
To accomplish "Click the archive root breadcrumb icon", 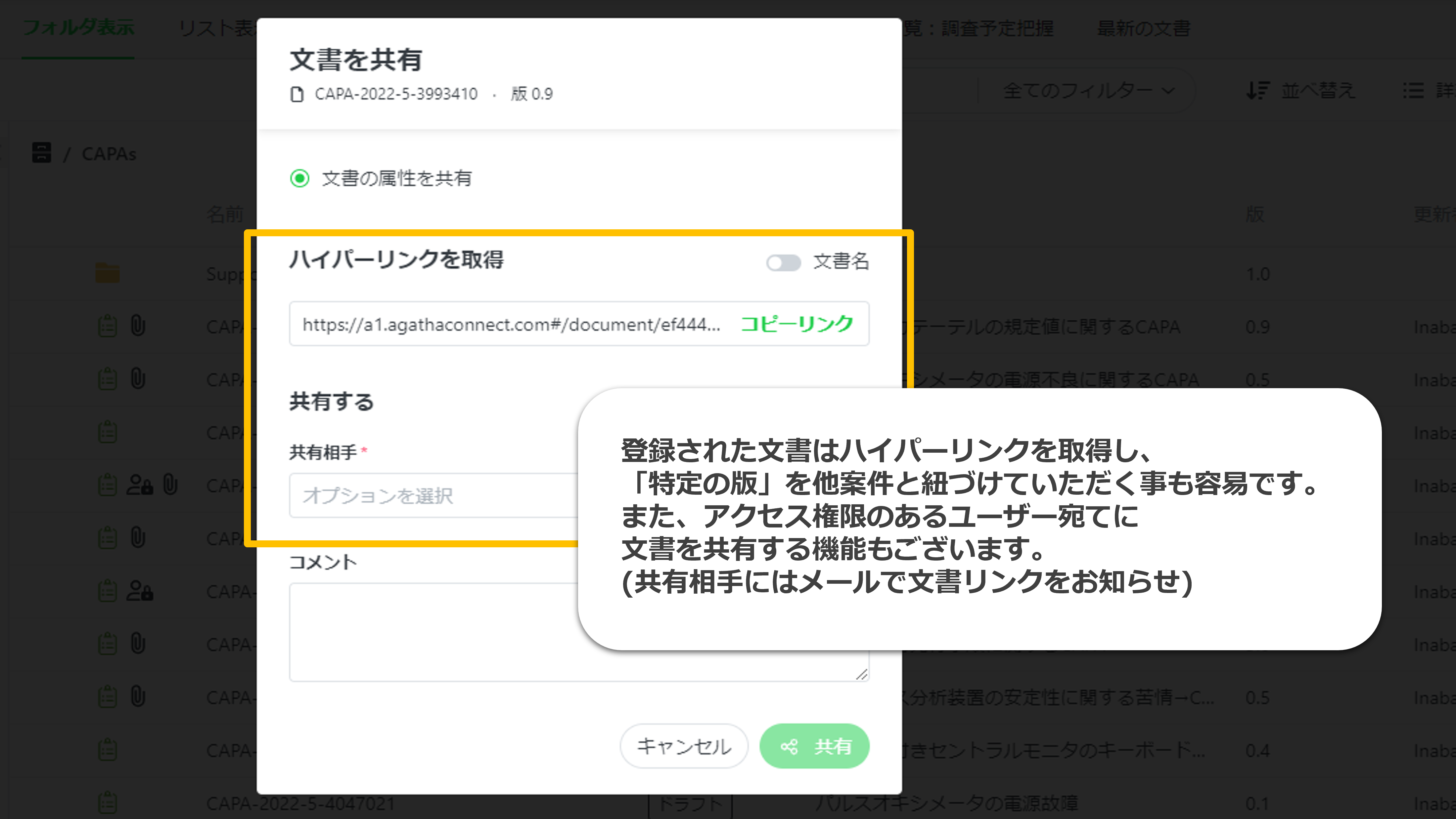I will pos(42,153).
